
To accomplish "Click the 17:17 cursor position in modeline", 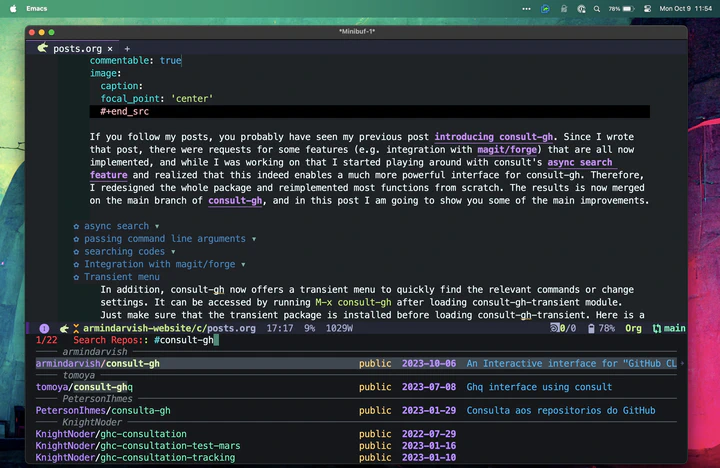I will coord(280,328).
